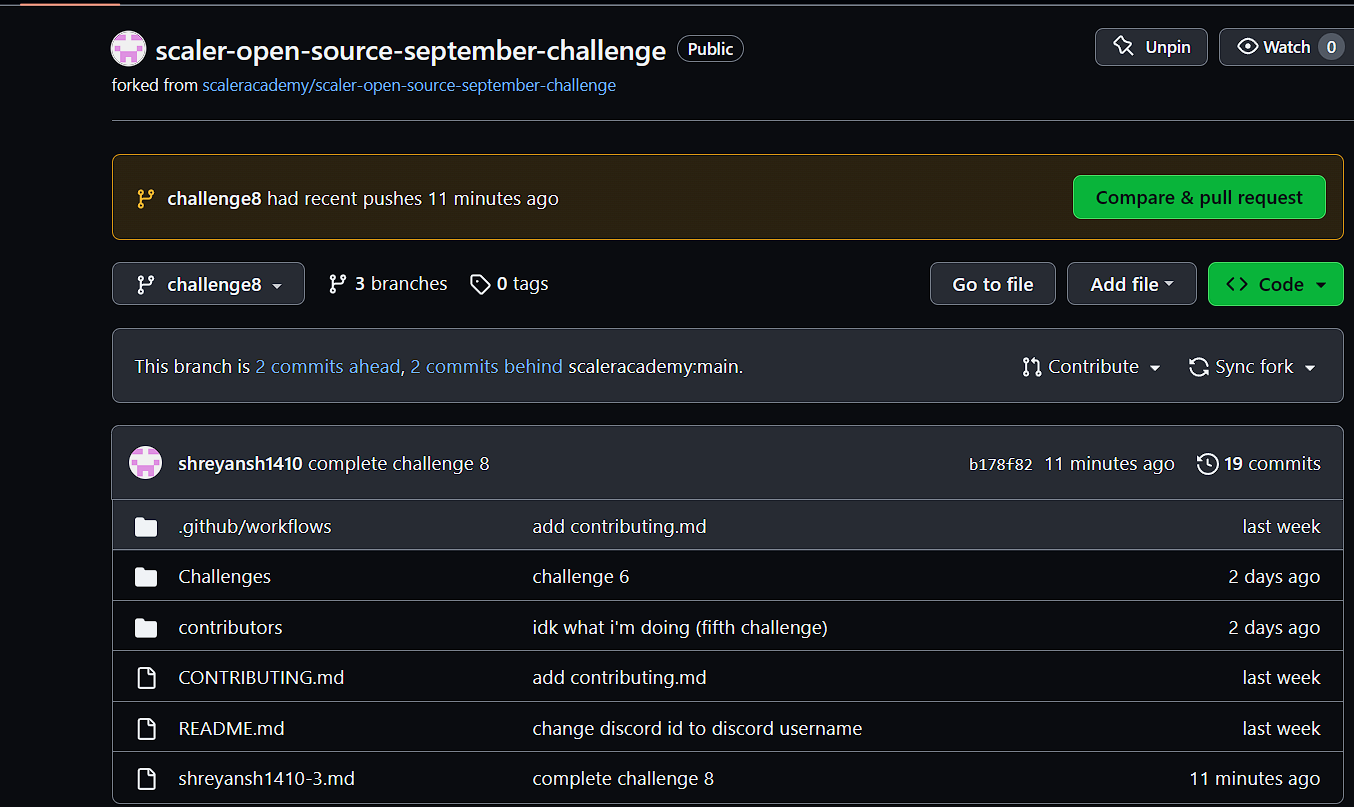Open Go to file search

pos(992,284)
